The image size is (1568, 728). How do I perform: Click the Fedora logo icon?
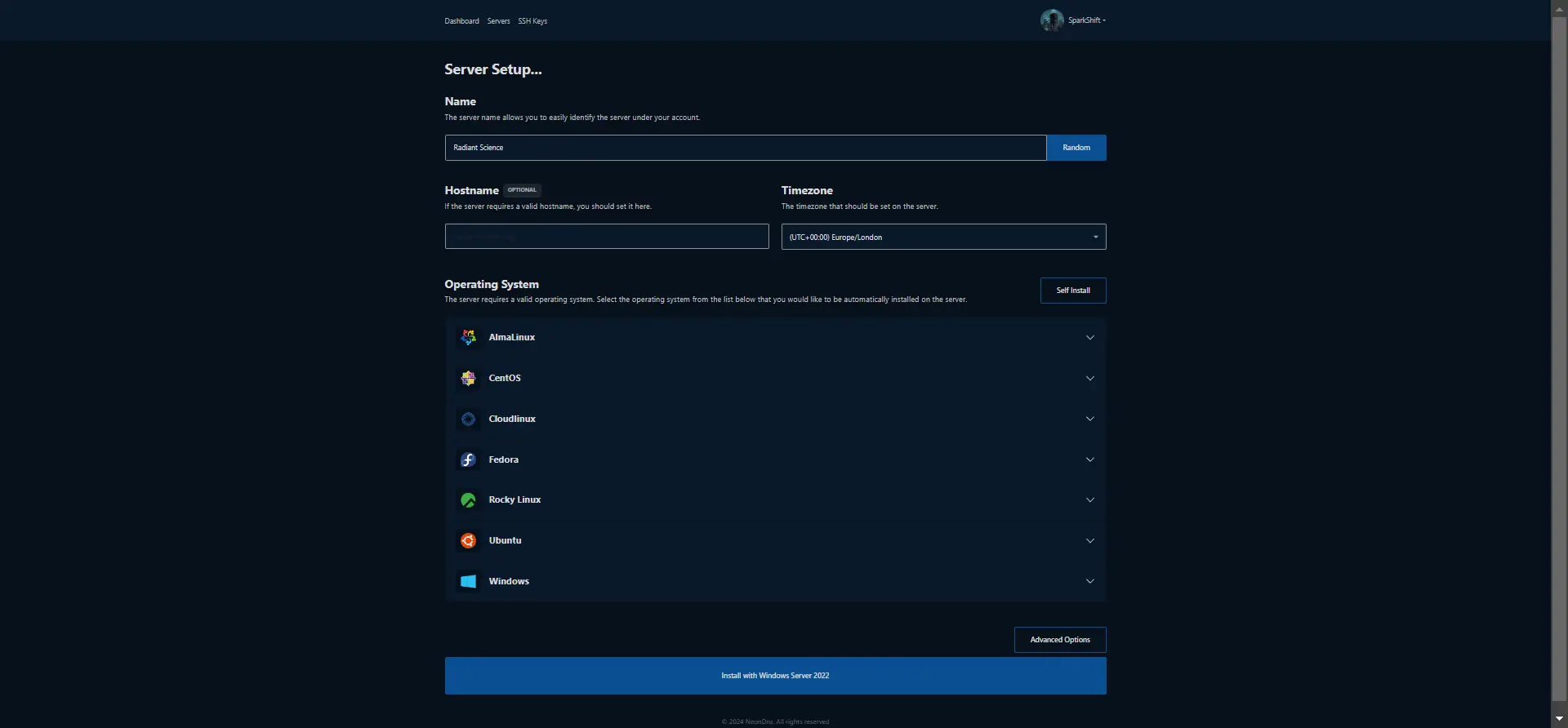468,460
